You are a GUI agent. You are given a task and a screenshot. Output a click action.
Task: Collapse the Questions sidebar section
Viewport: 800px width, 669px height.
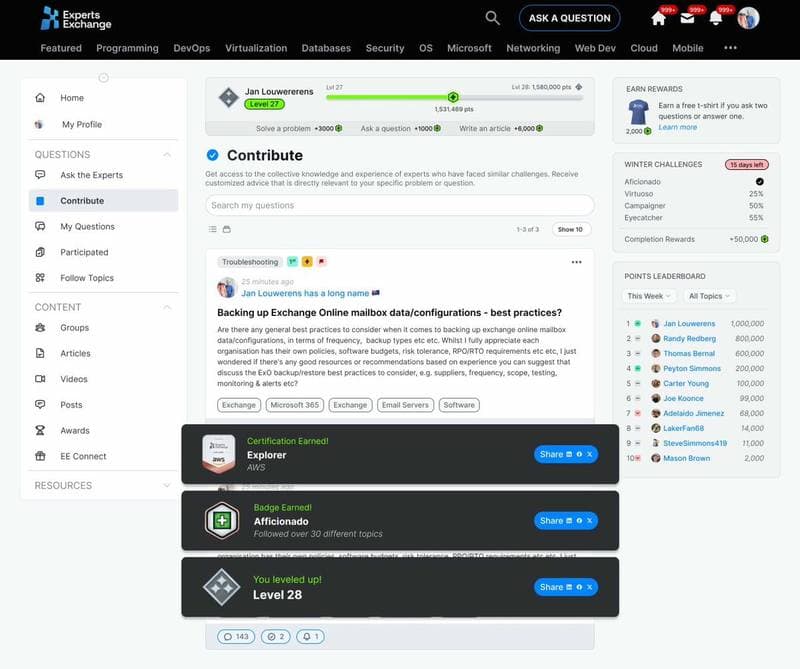coord(166,155)
